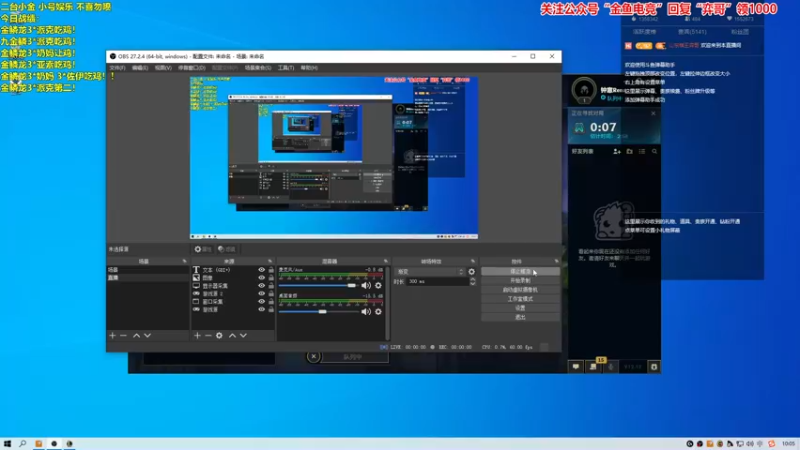Open the 视图(V) menu
This screenshot has height=450, width=800.
click(163, 68)
